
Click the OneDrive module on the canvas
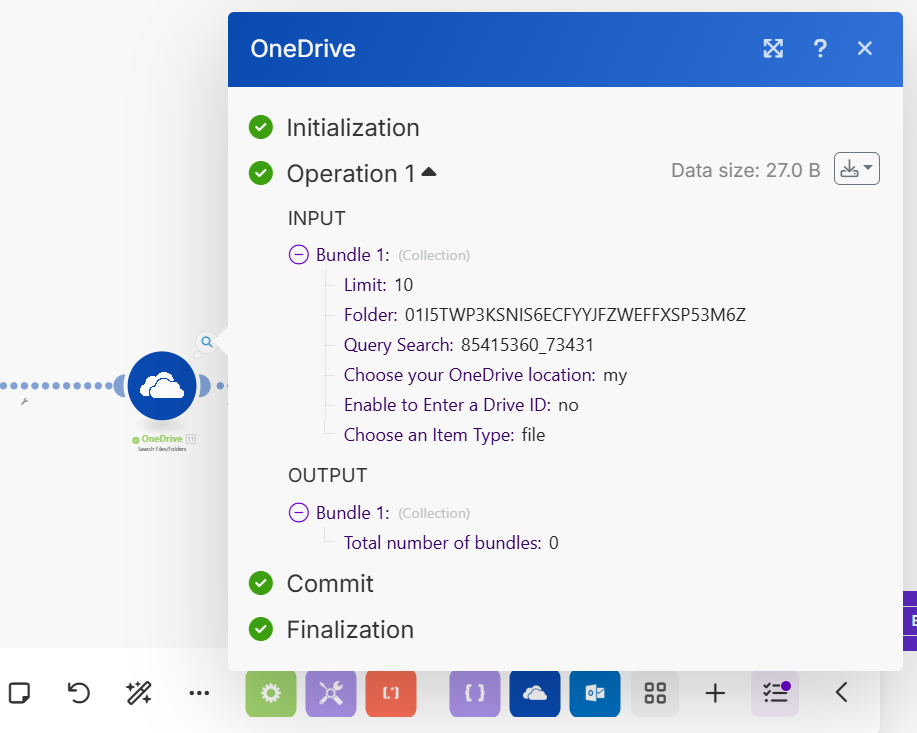pos(162,386)
